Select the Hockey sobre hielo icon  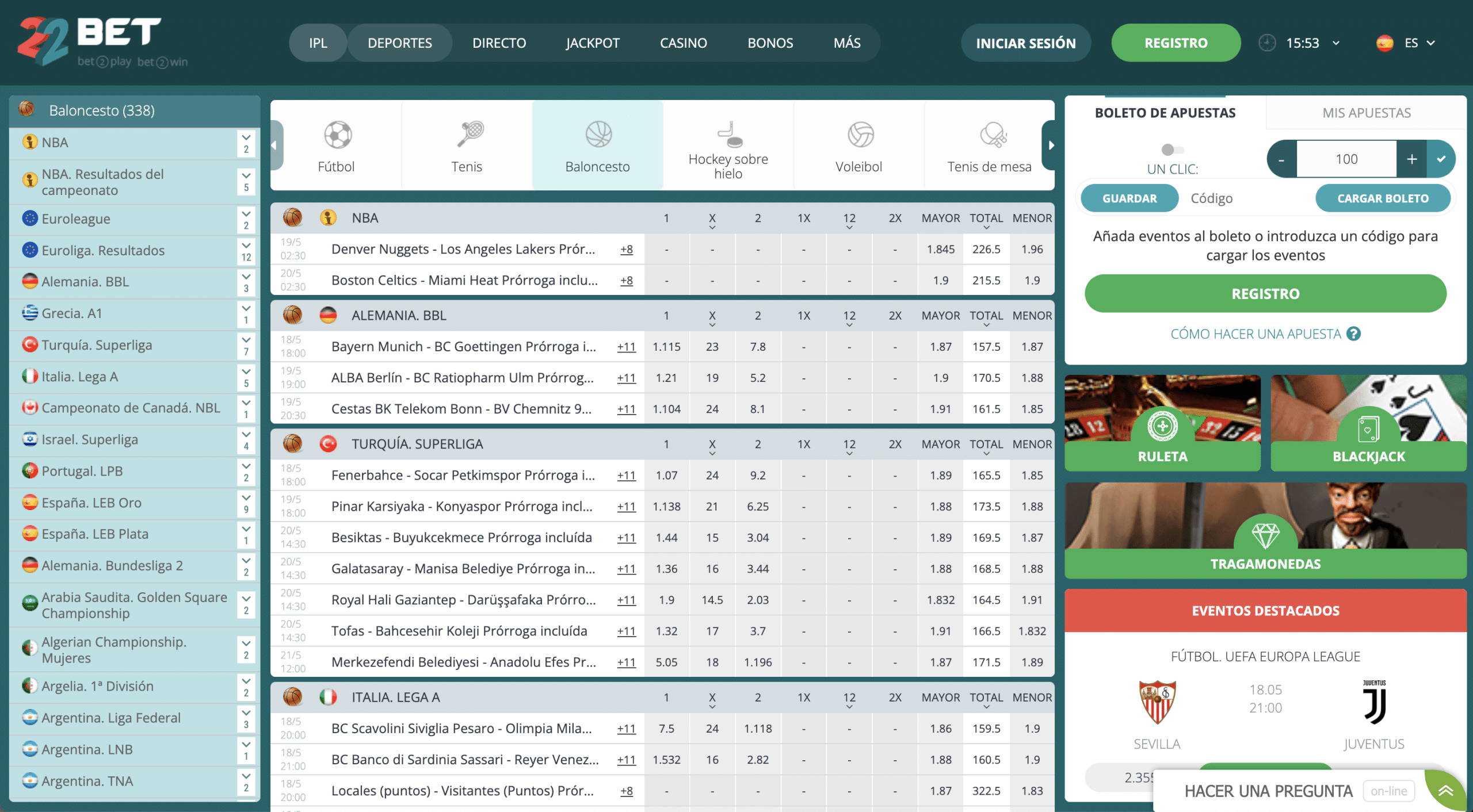pyautogui.click(x=729, y=133)
